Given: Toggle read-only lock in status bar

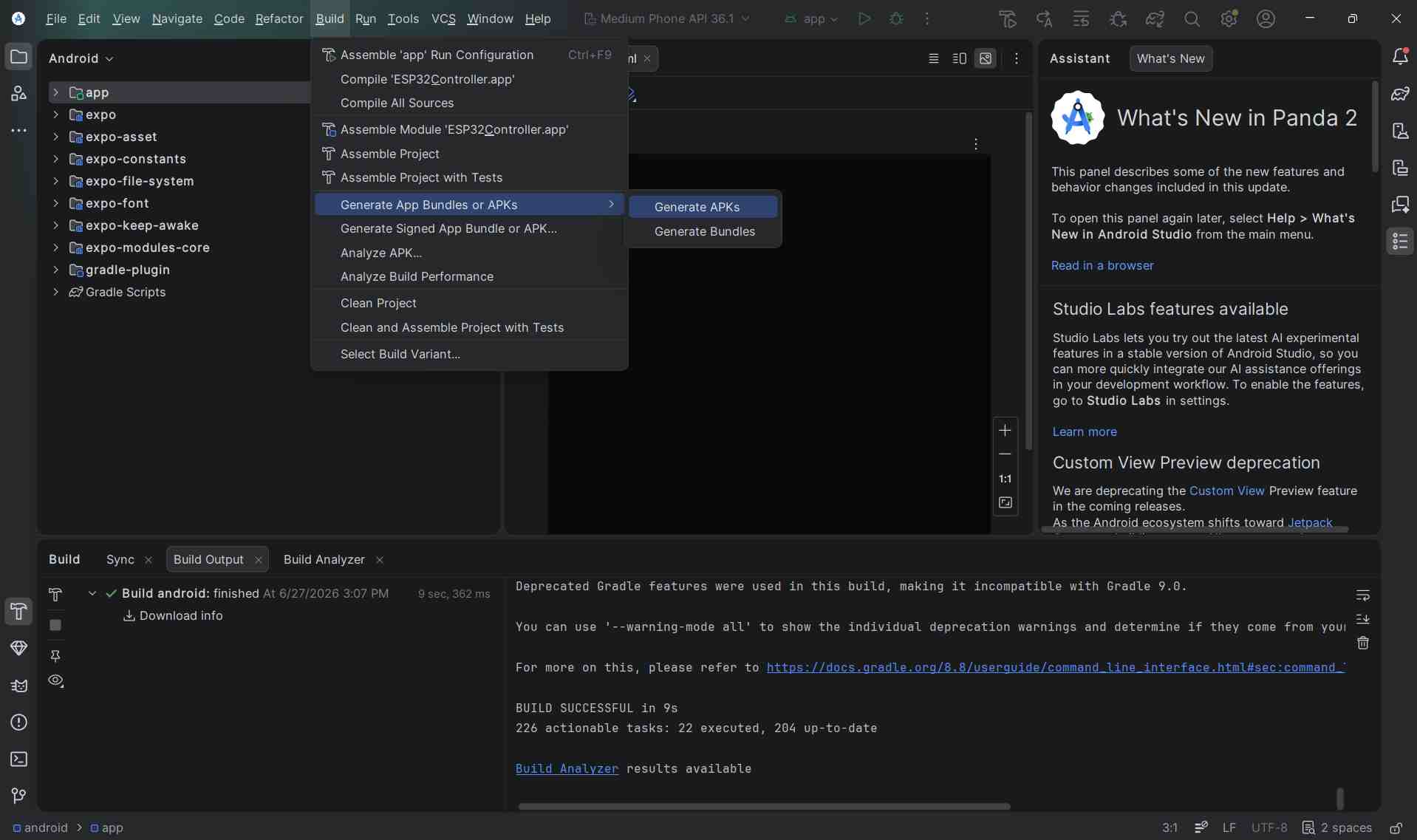Looking at the screenshot, I should (1396, 827).
